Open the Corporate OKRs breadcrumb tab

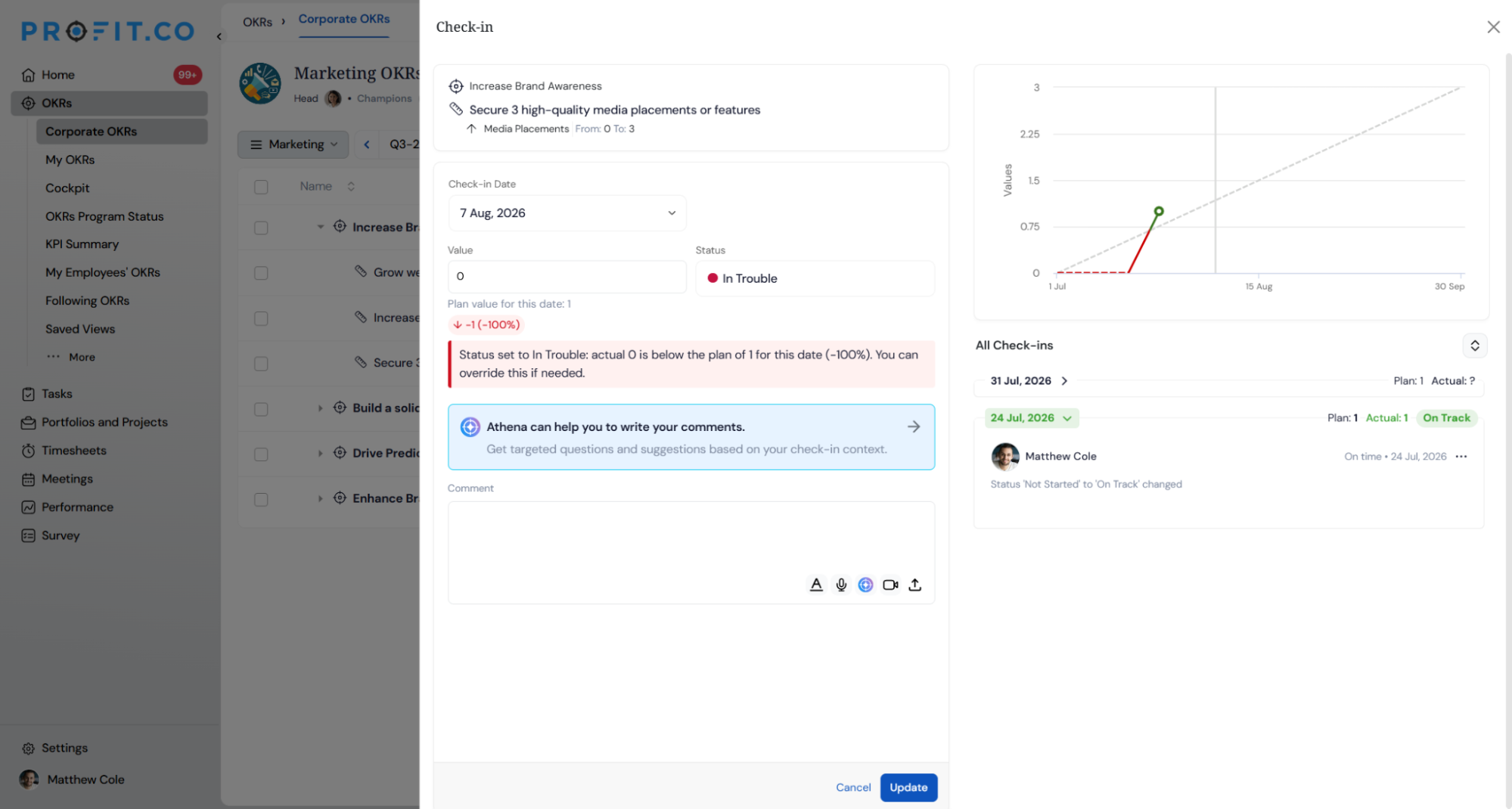[344, 19]
